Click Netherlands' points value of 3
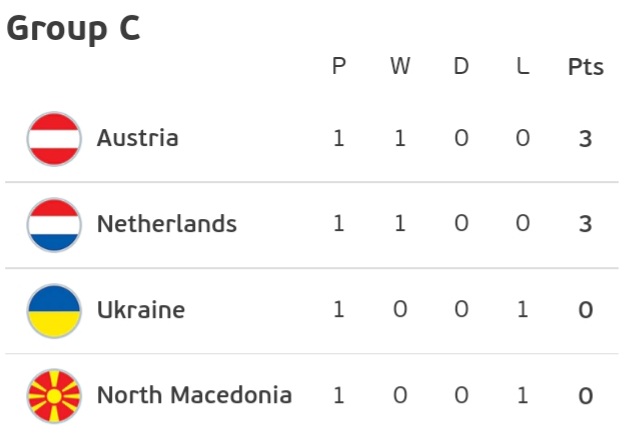The width and height of the screenshot is (628, 438). pos(586,224)
